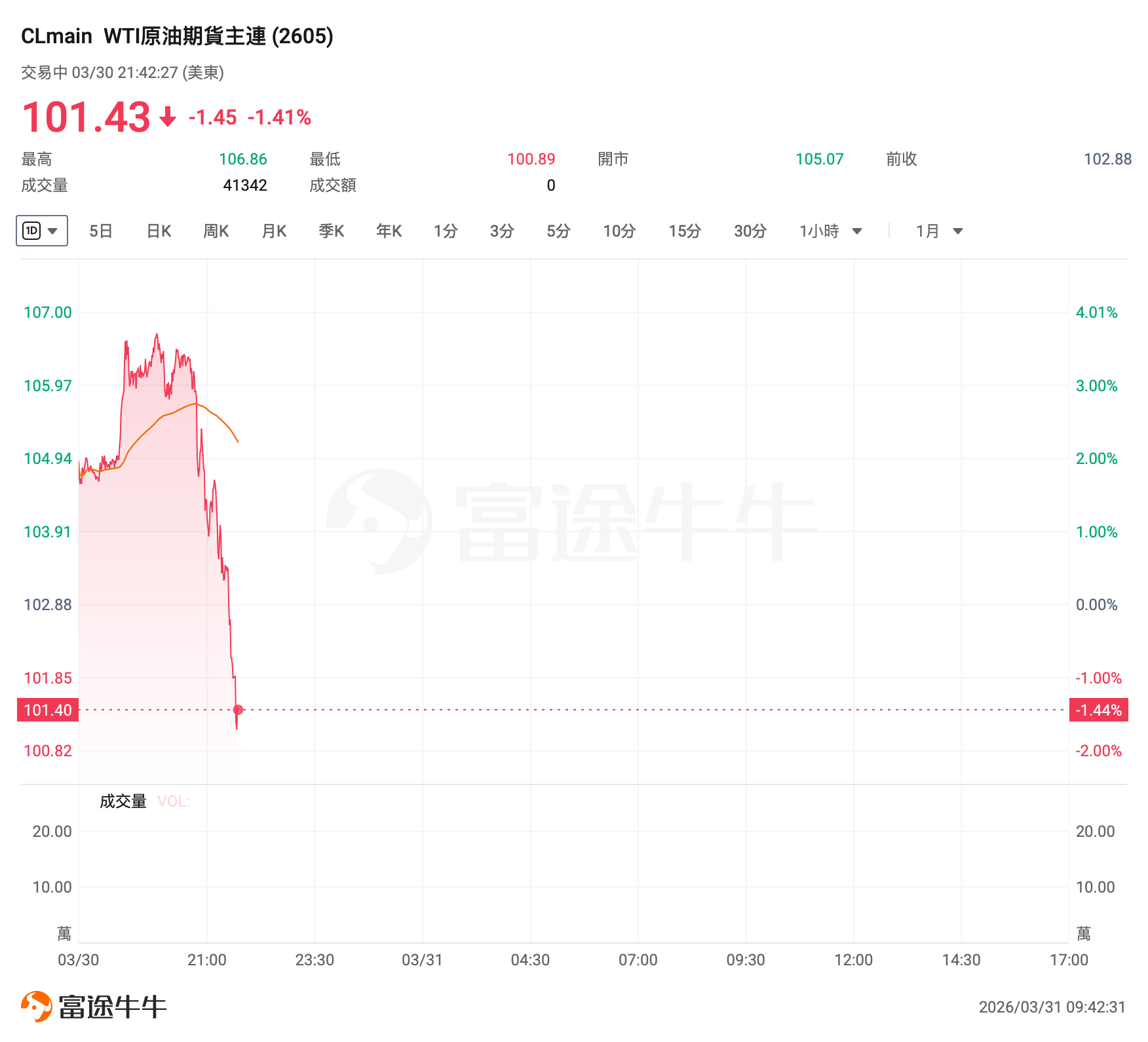Select the 1分 minute interval

point(446,231)
